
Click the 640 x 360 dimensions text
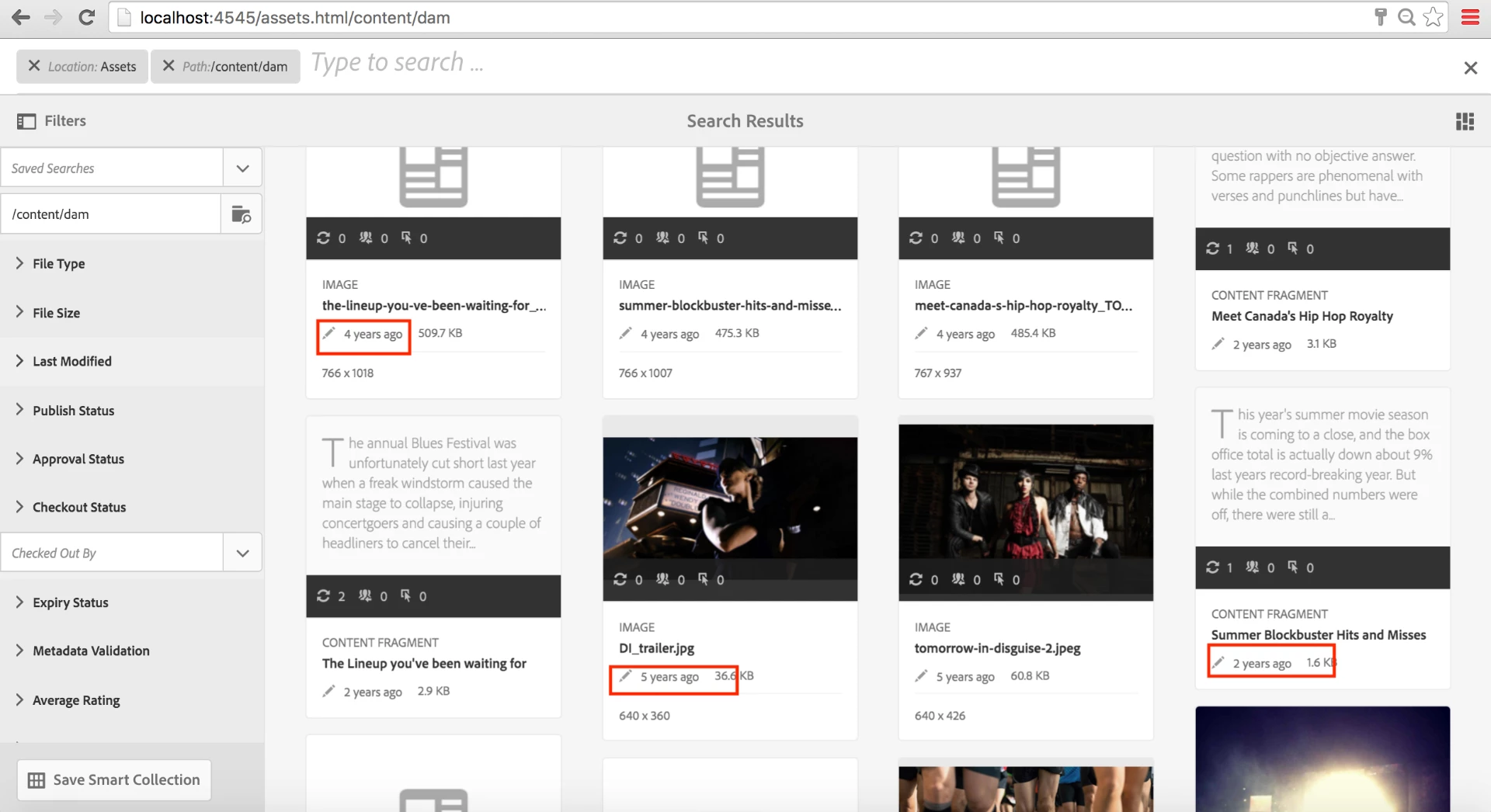[645, 716]
